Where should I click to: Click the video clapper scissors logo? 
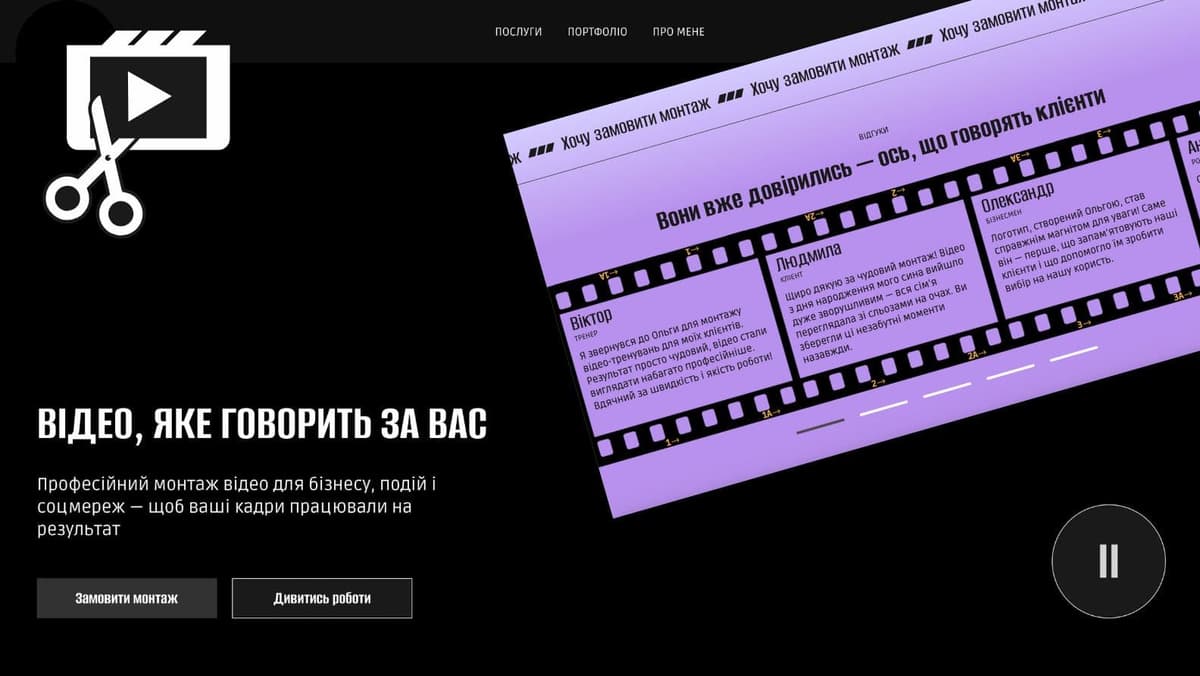coord(138,132)
